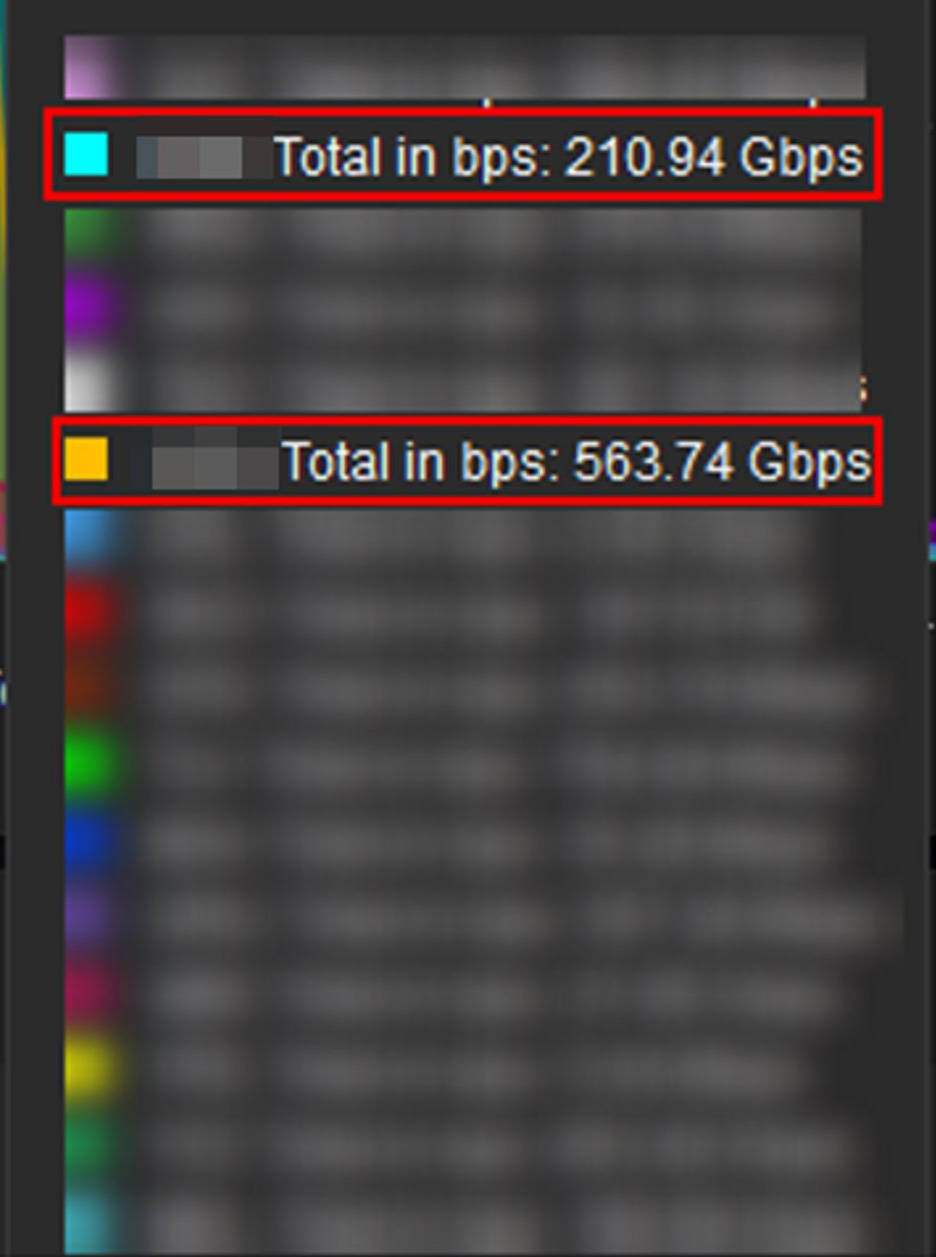Click the cyan legend color swatch
The image size is (936, 1257).
click(x=86, y=156)
